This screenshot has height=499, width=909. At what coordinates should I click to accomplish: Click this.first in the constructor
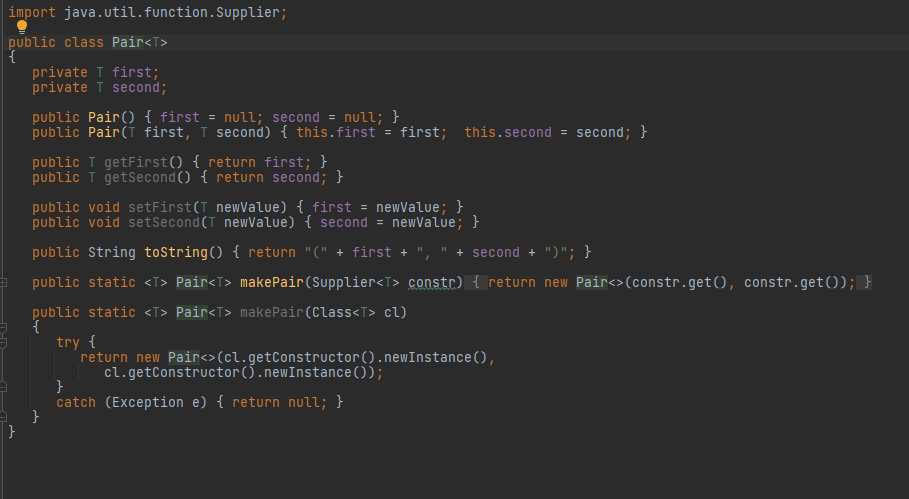pos(336,133)
